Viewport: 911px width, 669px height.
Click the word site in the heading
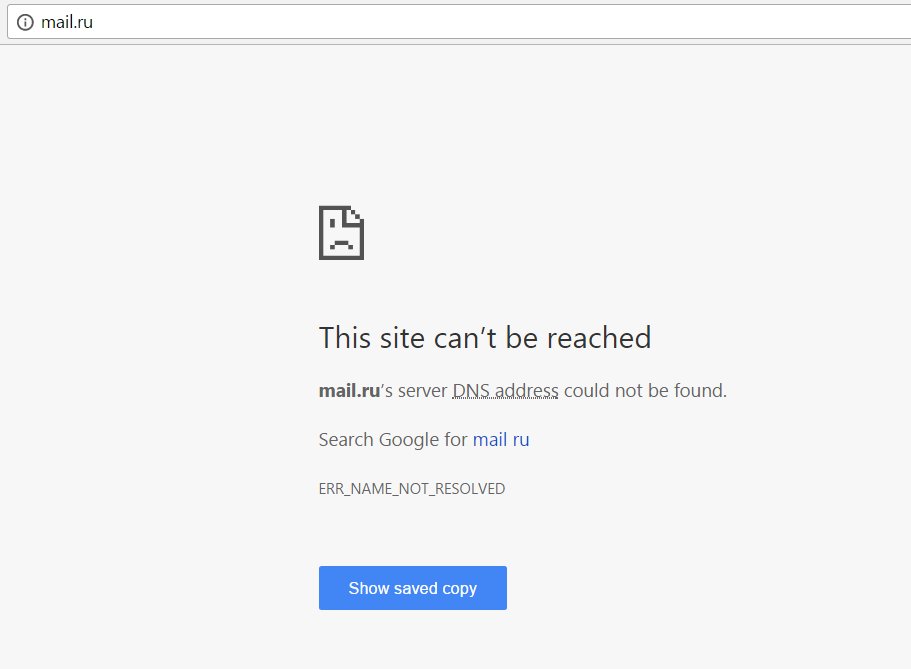(402, 338)
